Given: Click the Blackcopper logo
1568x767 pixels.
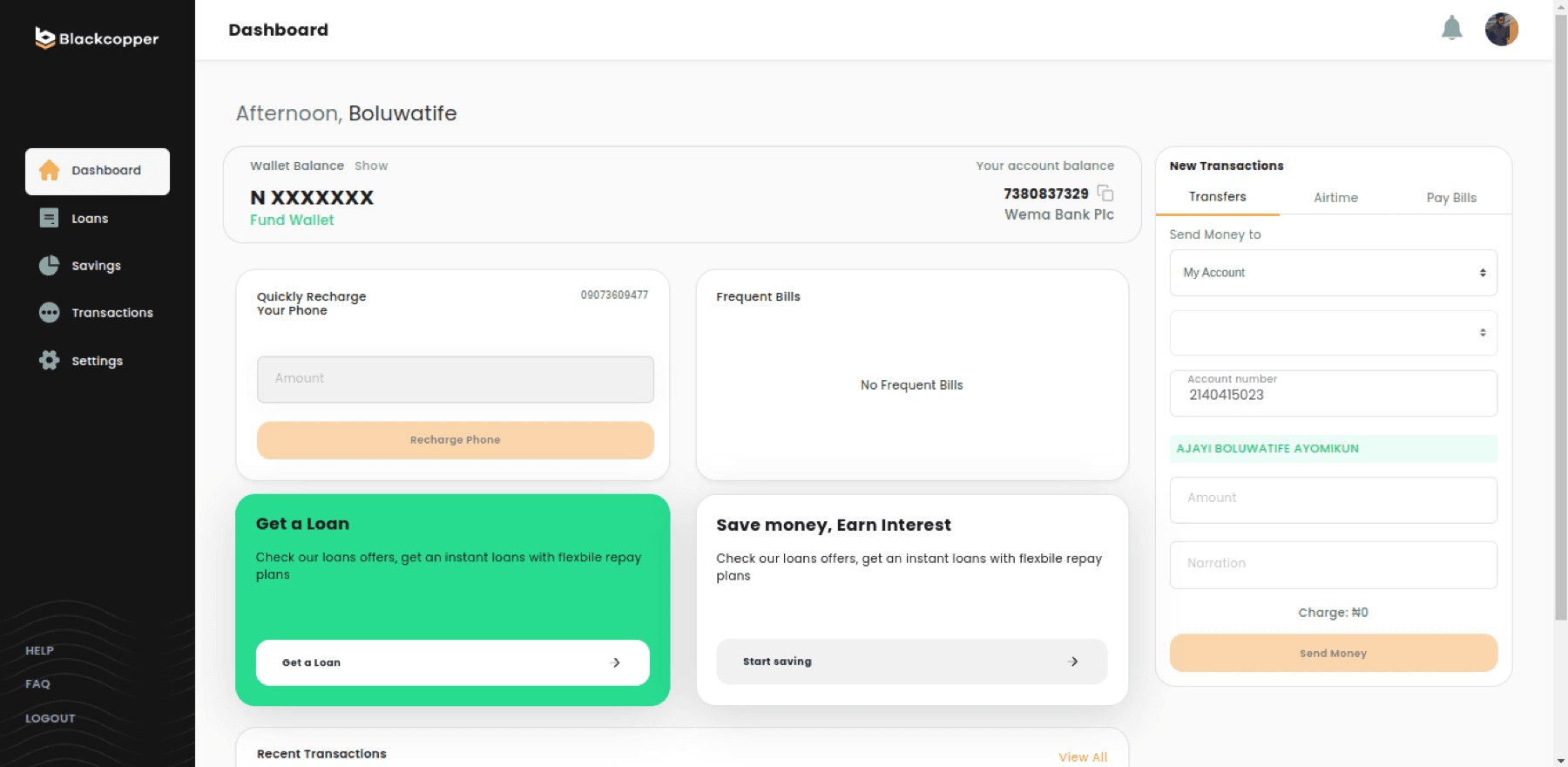Looking at the screenshot, I should pyautogui.click(x=97, y=38).
